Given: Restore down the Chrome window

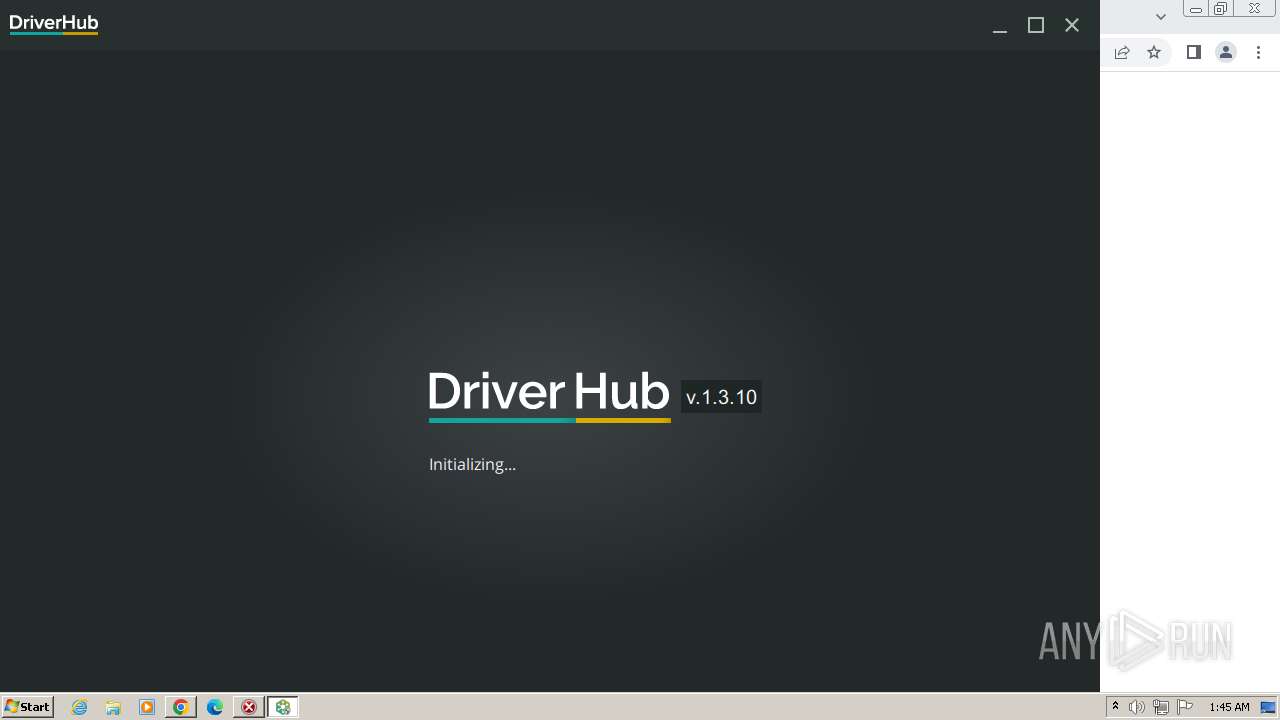Looking at the screenshot, I should point(1220,9).
